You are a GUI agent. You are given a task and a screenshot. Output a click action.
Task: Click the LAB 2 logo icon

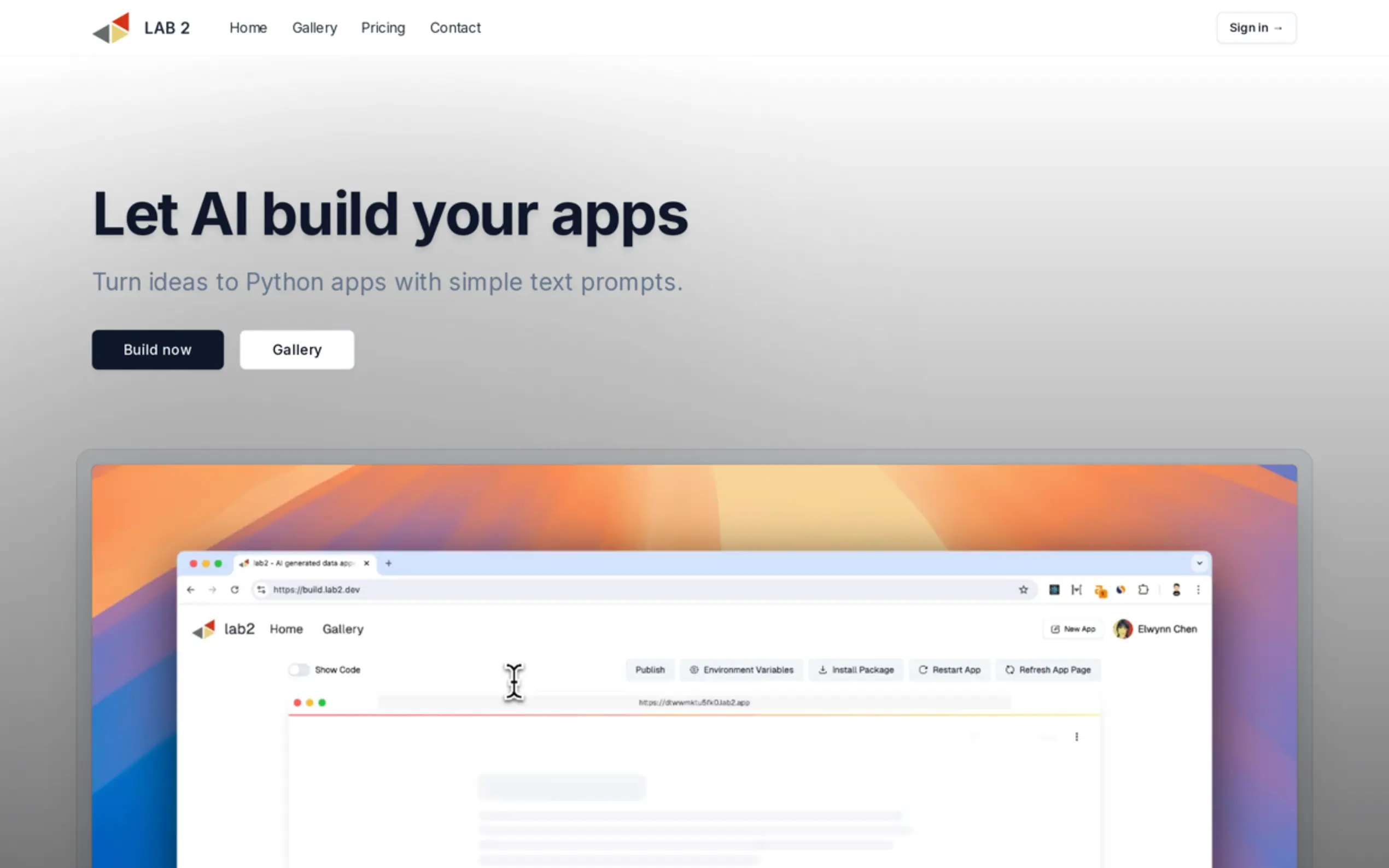112,27
